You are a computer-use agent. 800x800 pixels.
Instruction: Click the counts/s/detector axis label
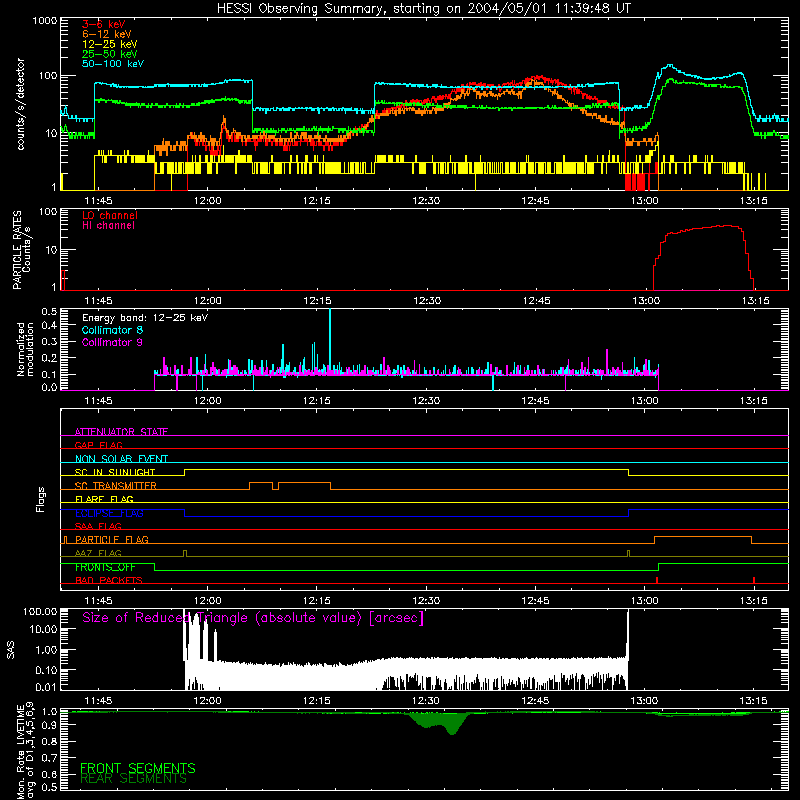pyautogui.click(x=21, y=104)
